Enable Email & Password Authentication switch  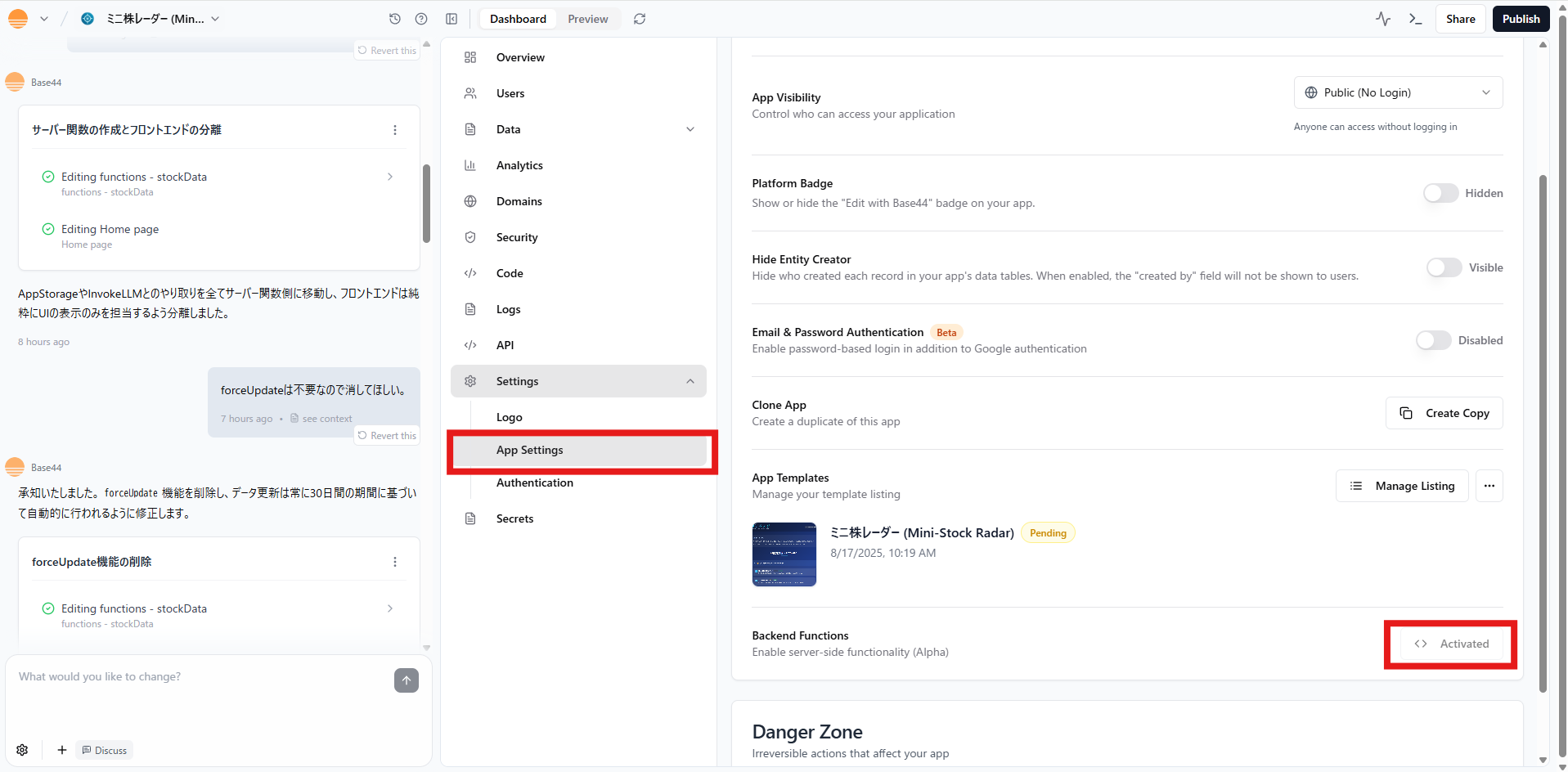point(1433,340)
